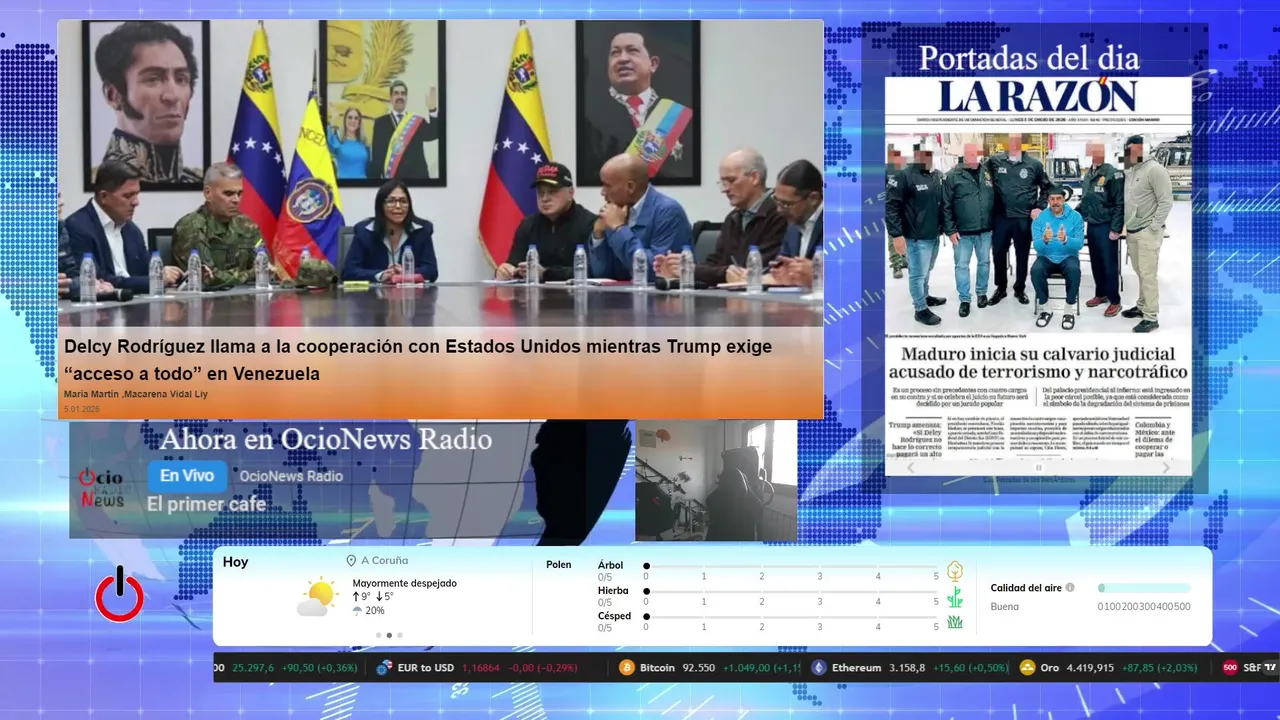Click the sun and cloud weather icon
Viewport: 1280px width, 720px height.
317,597
